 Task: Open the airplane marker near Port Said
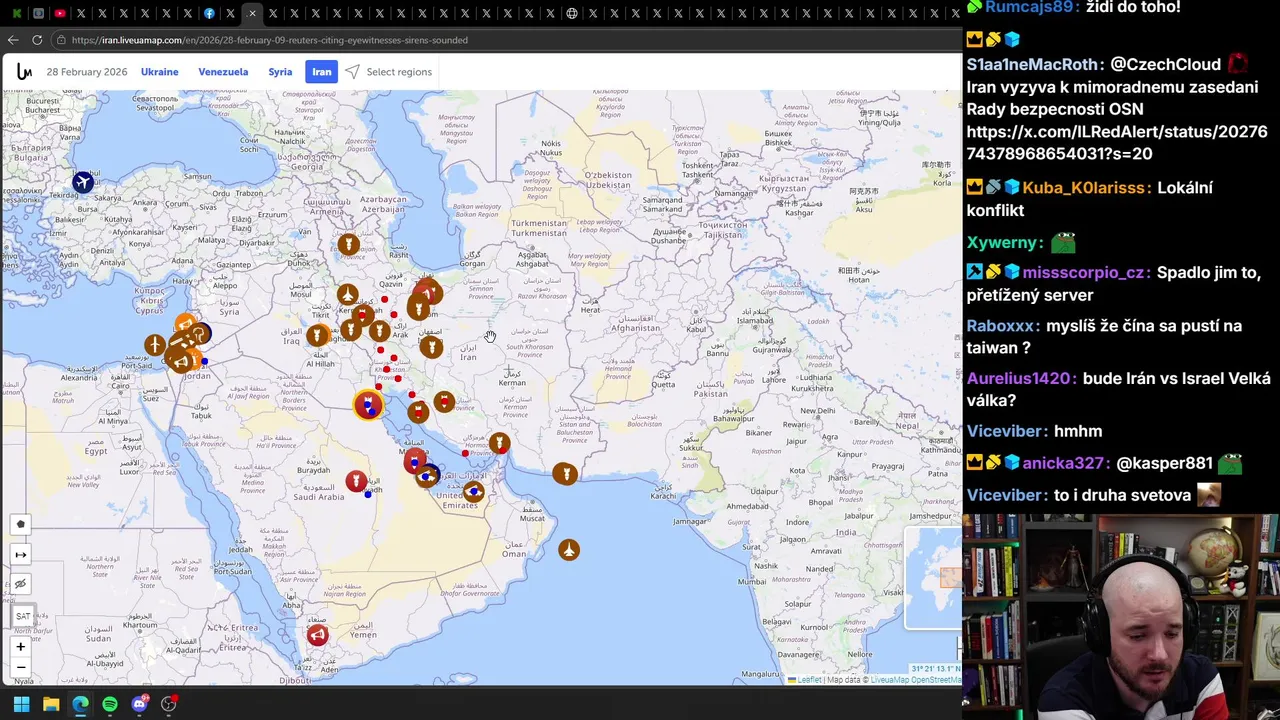coord(154,345)
